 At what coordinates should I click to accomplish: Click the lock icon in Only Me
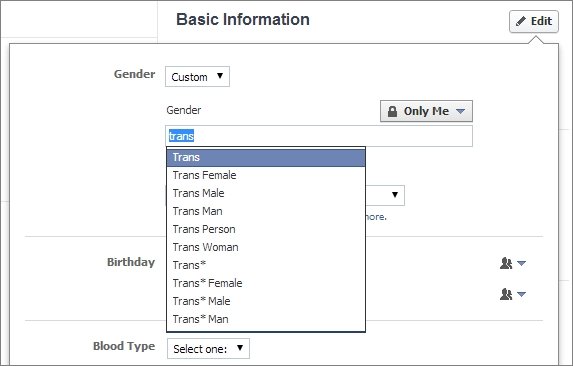point(392,111)
